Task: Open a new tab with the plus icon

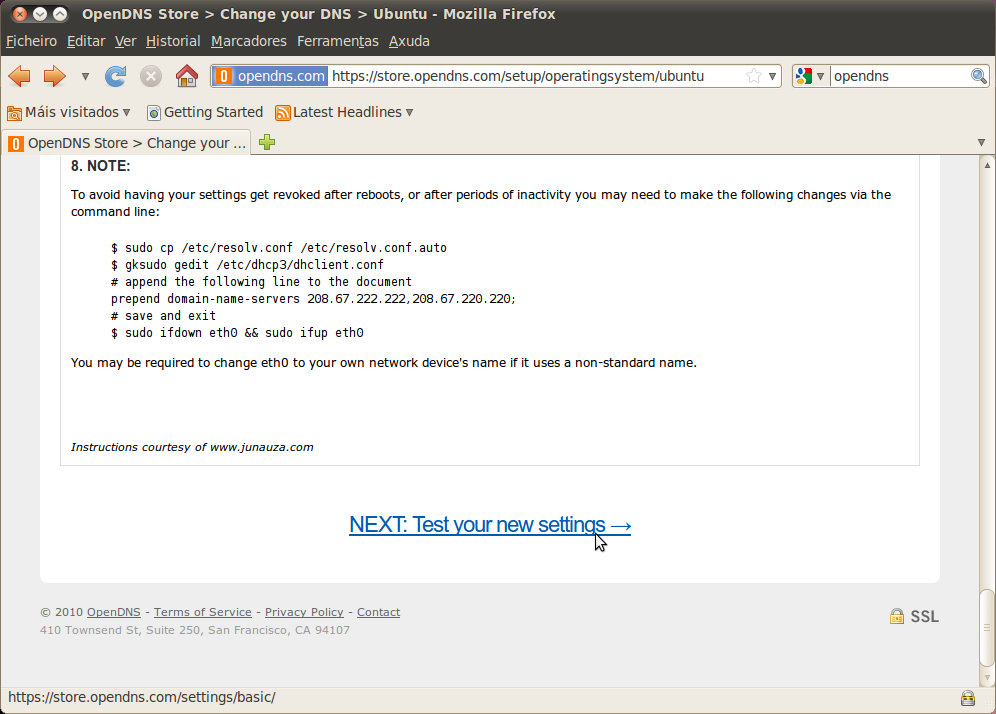Action: (267, 142)
